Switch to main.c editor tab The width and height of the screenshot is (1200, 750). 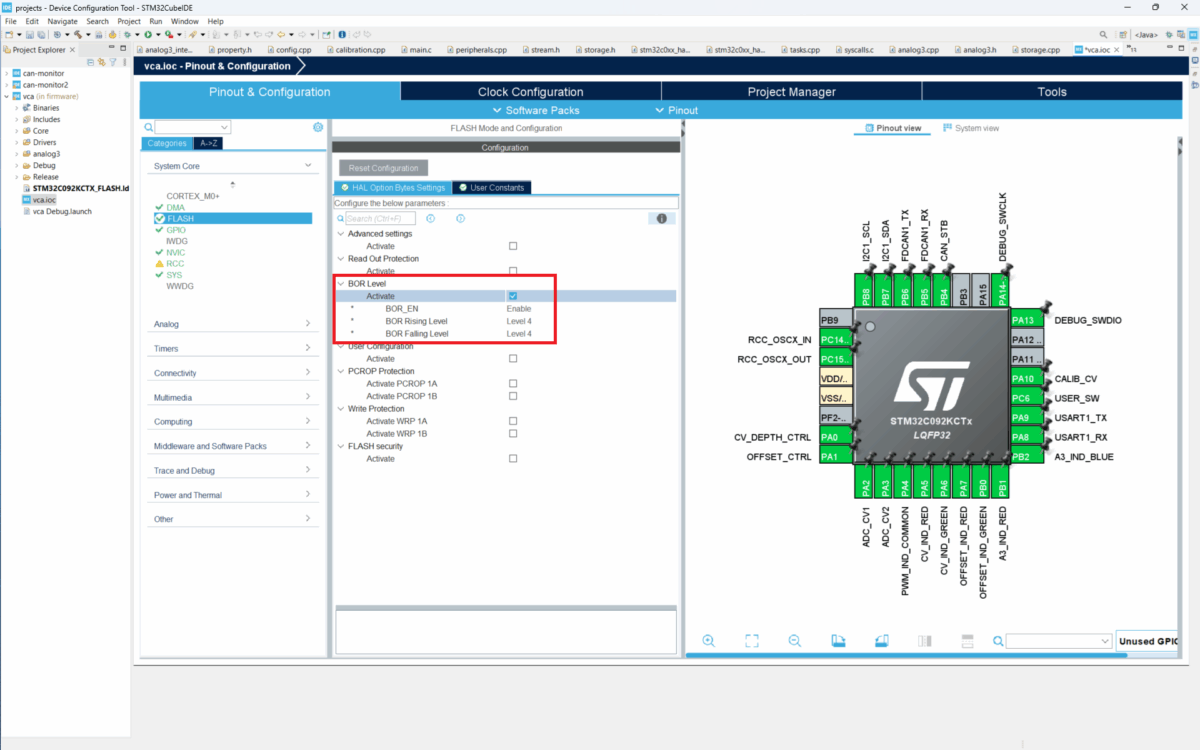[x=419, y=49]
